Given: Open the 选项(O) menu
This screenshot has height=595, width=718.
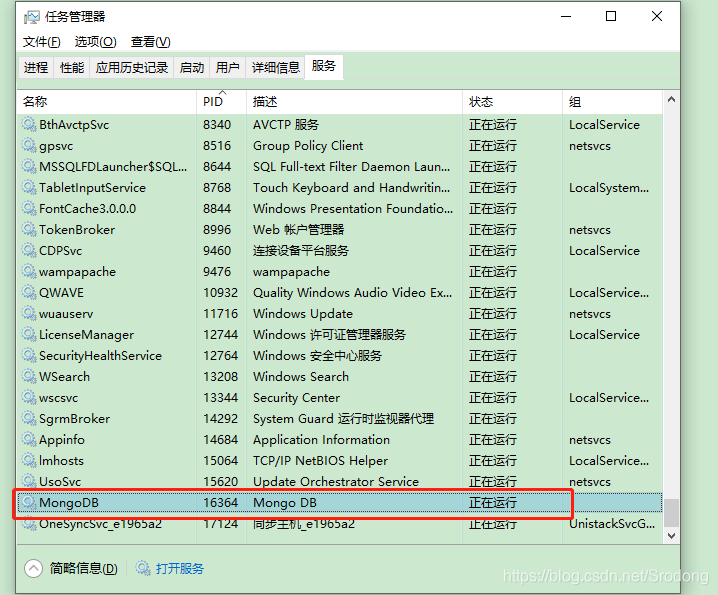Looking at the screenshot, I should pos(95,42).
